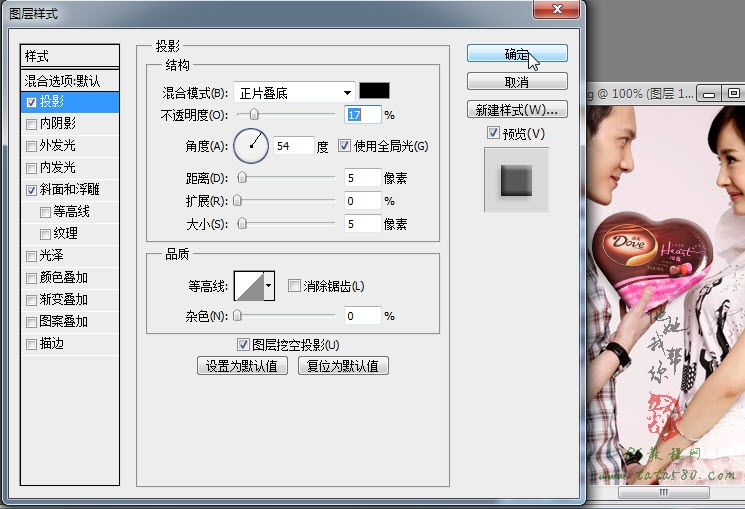Viewport: 745px width, 509px height.
Task: Enable the 外发光 checkbox
Action: pos(31,146)
